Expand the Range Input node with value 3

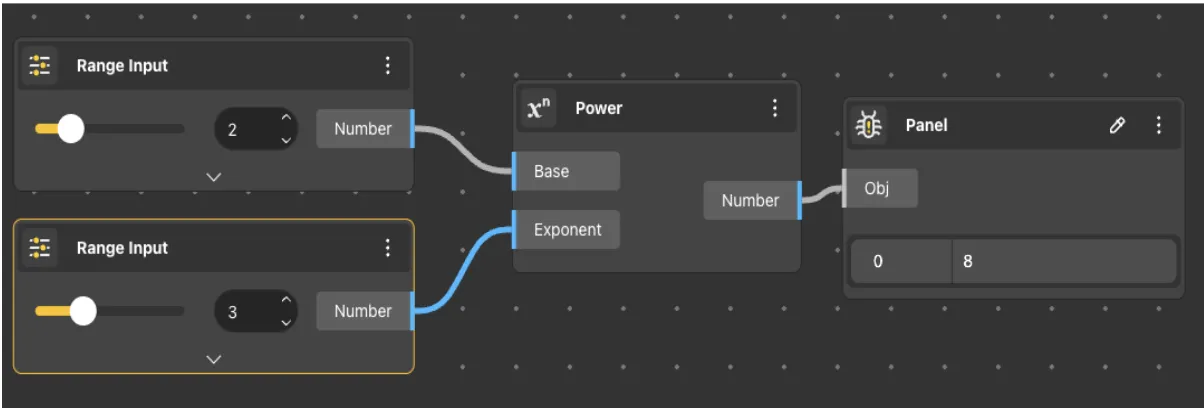click(213, 358)
